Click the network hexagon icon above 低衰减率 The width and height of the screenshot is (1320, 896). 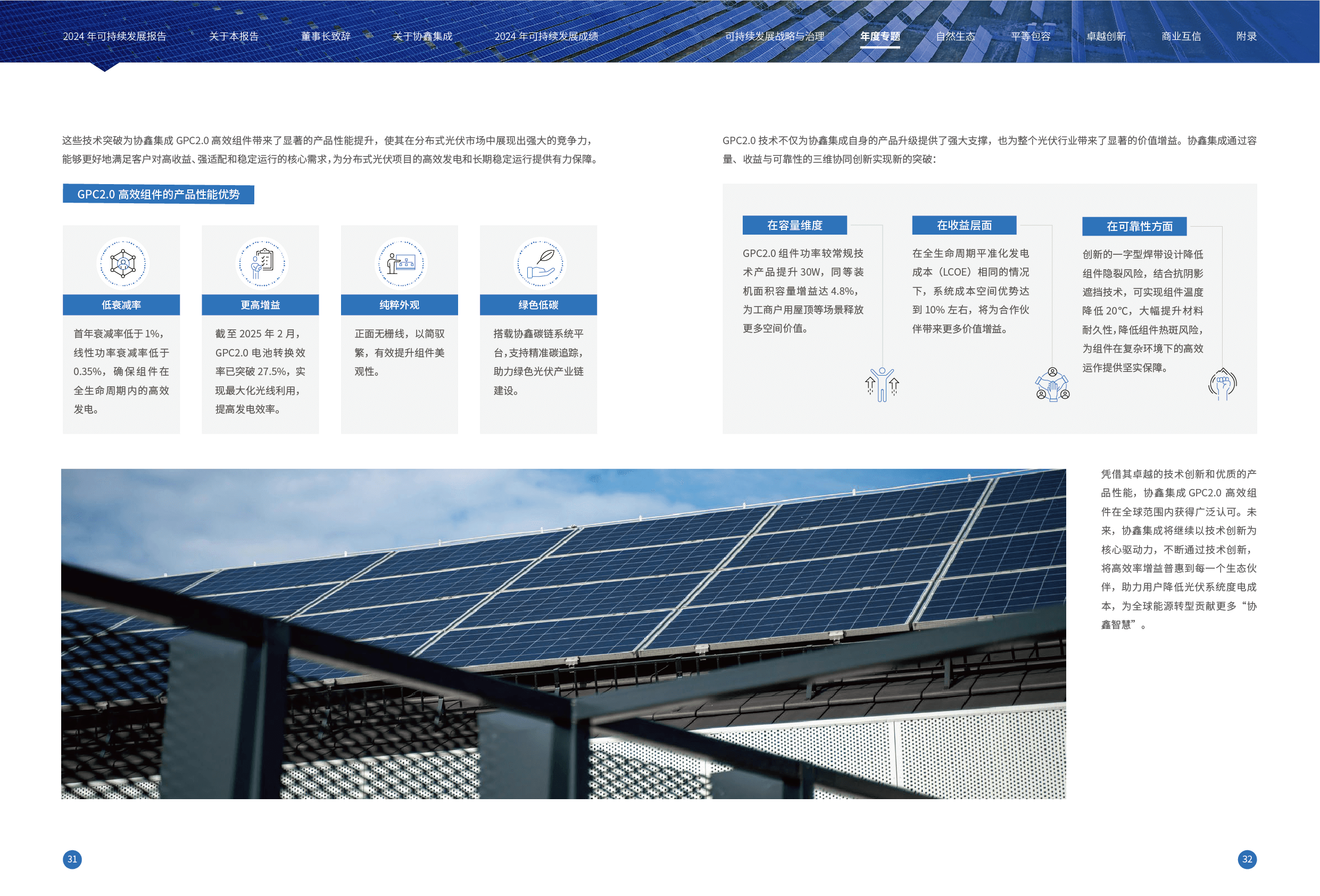point(123,263)
